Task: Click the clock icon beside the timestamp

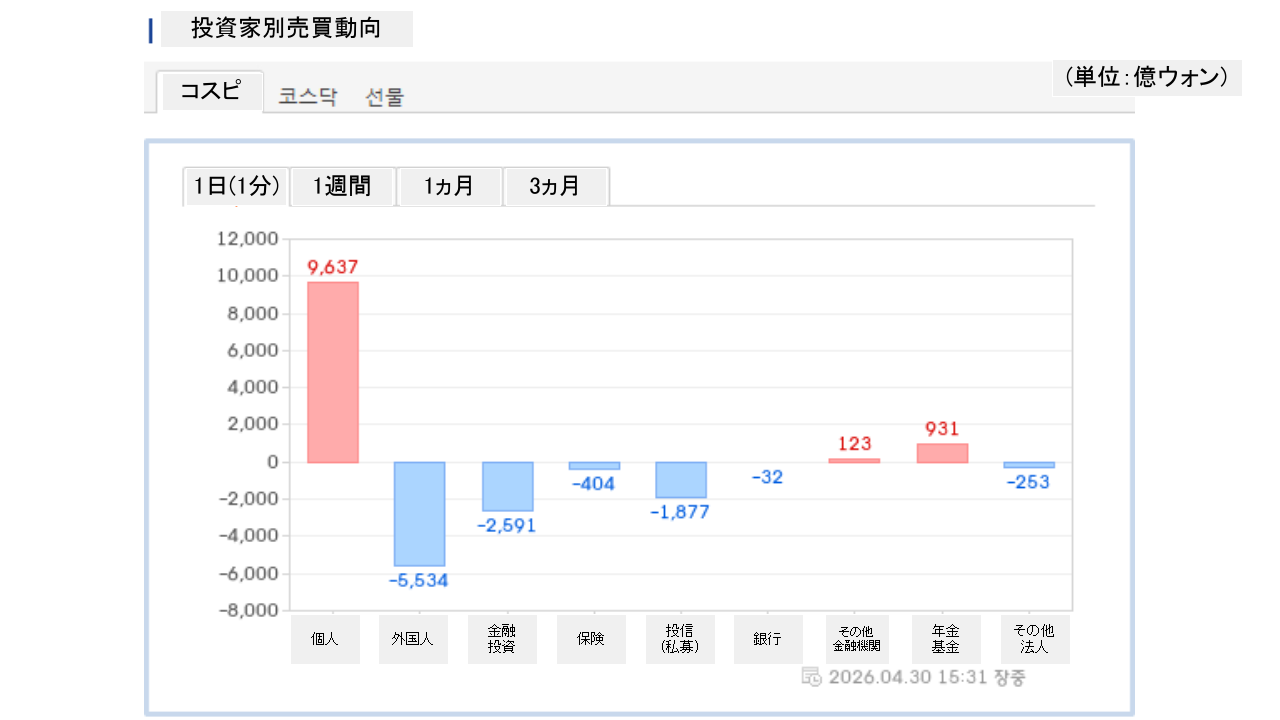Action: [812, 677]
